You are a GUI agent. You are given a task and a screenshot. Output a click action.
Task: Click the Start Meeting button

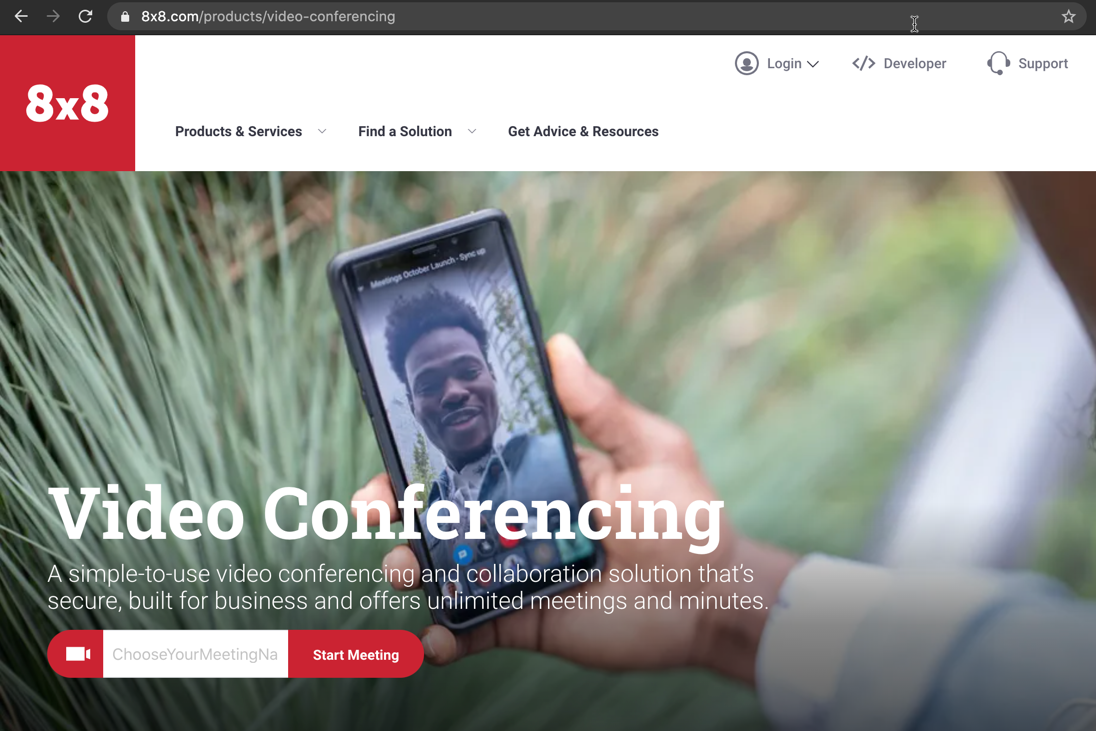coord(356,654)
